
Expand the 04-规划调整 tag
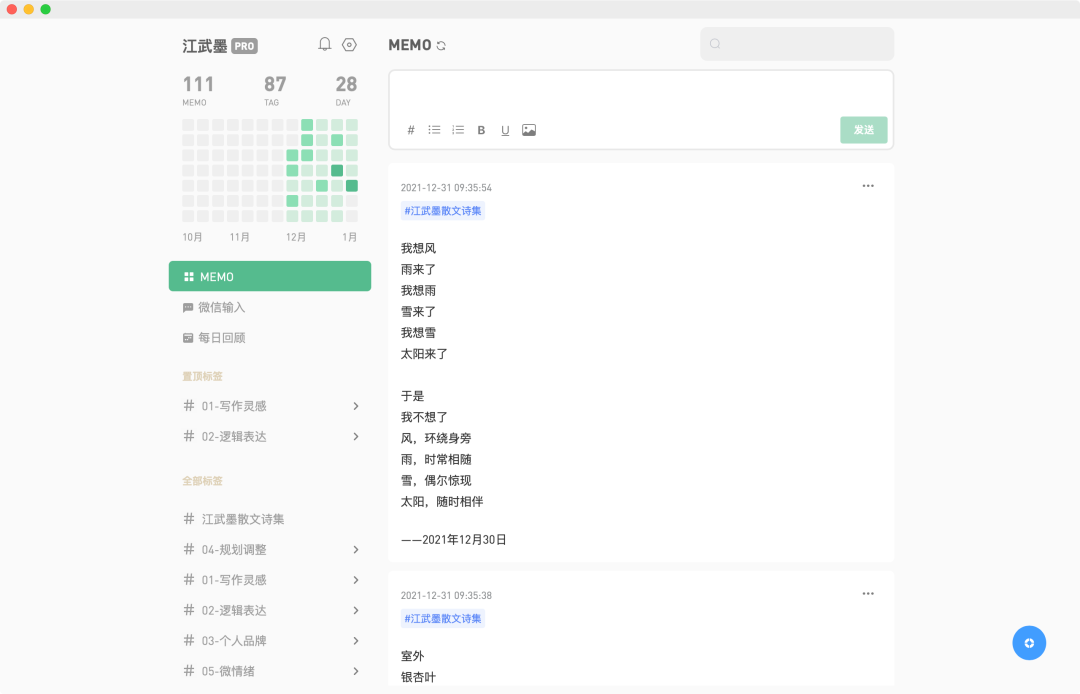click(356, 549)
